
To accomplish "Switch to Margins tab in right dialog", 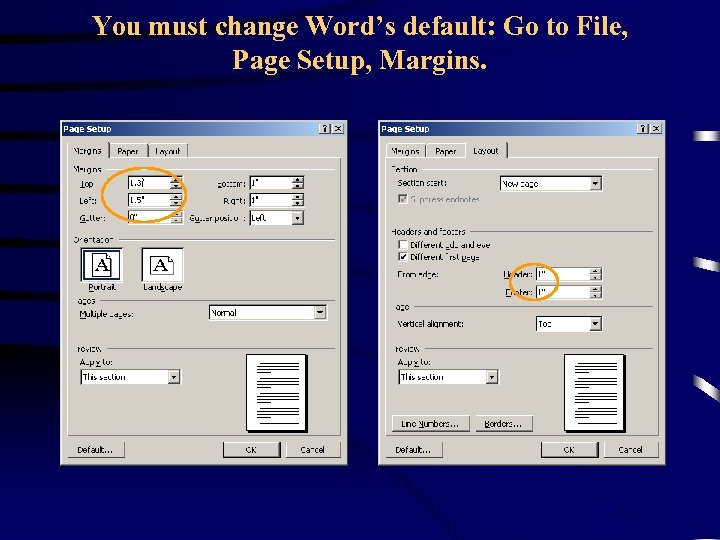I will 405,151.
